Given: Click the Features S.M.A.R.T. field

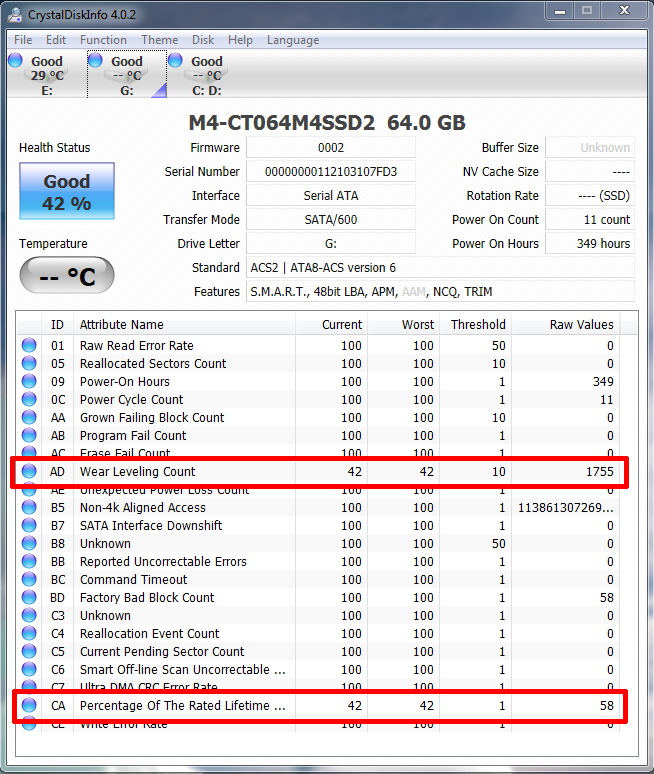Looking at the screenshot, I should coord(440,292).
